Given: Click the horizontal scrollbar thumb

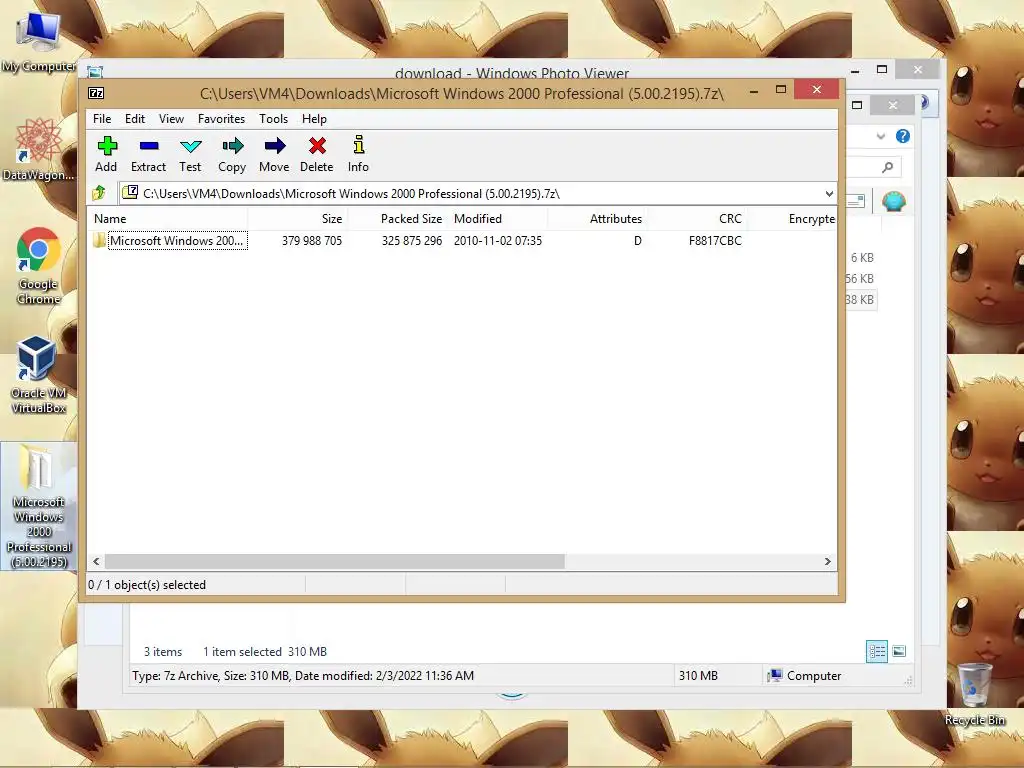Looking at the screenshot, I should (x=334, y=561).
